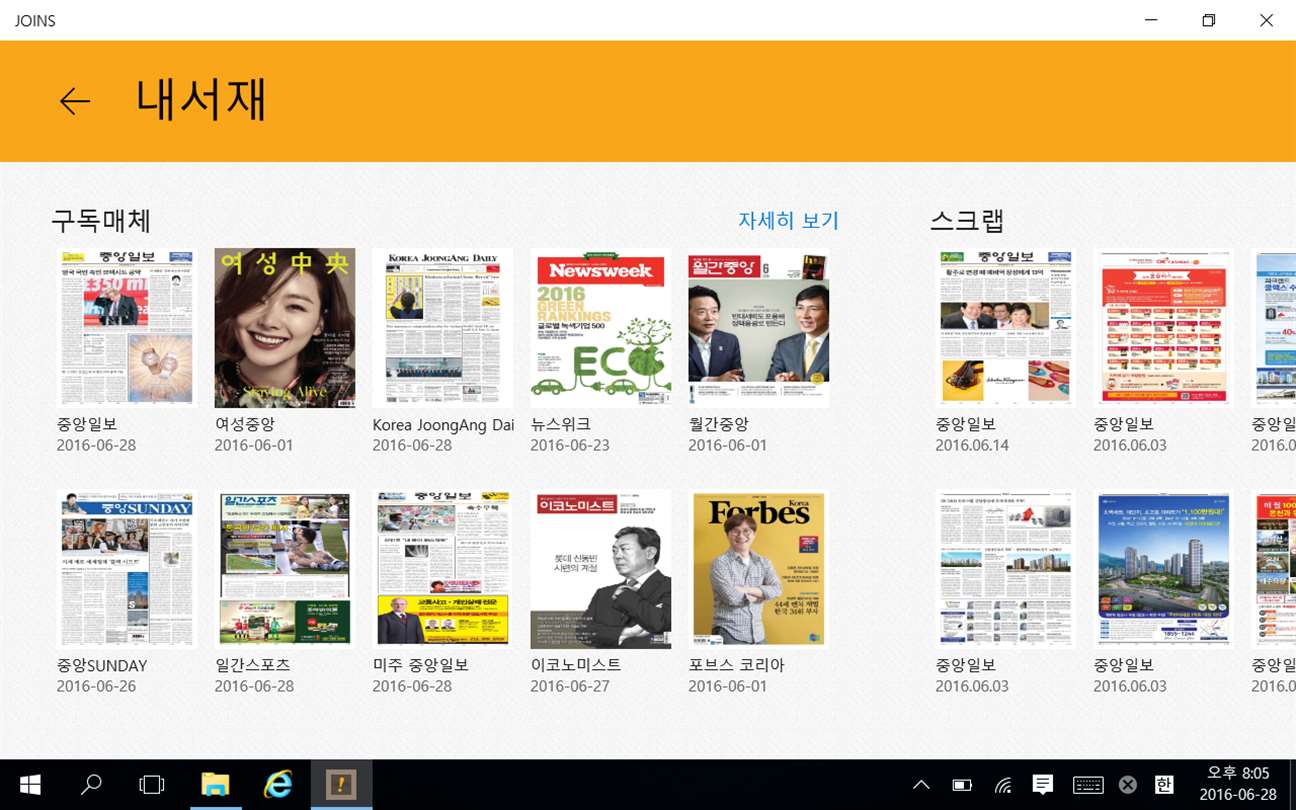Viewport: 1296px width, 810px height.
Task: Open the Wi-Fi network icon
Action: click(x=1003, y=785)
